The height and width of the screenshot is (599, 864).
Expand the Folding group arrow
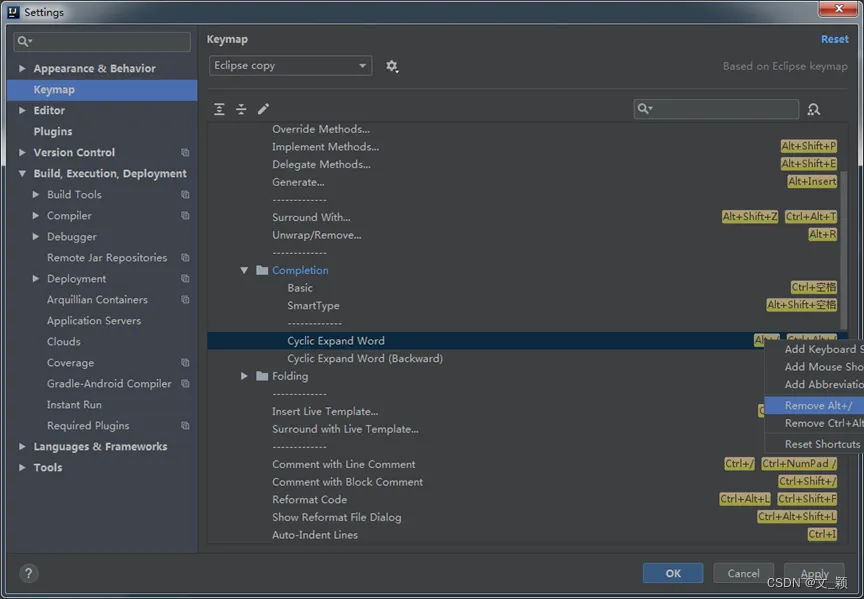tap(244, 376)
